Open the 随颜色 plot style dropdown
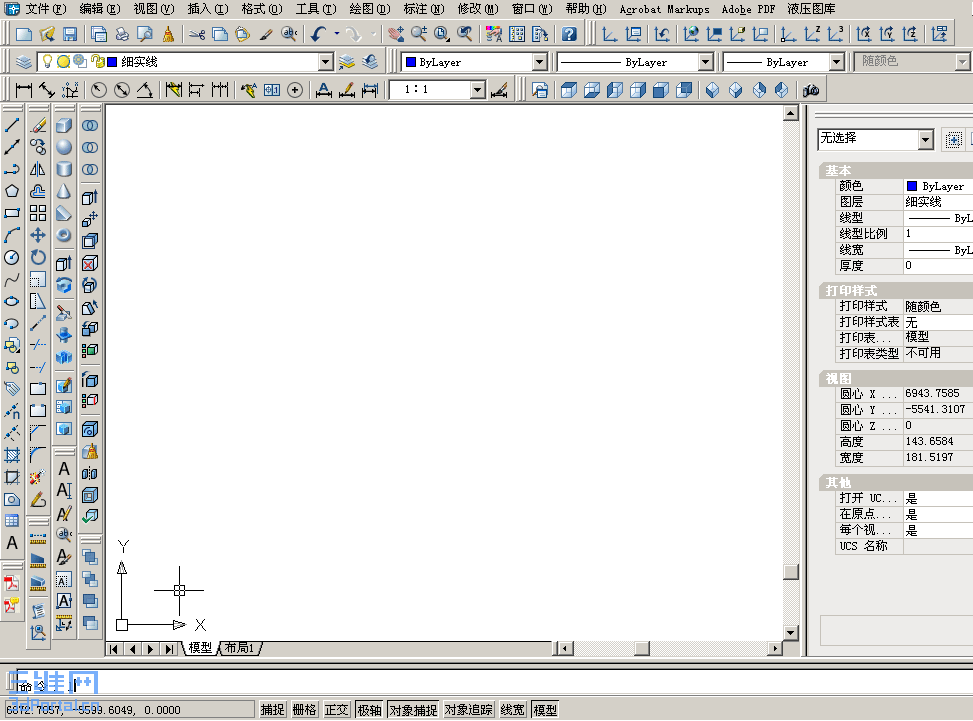 962,62
